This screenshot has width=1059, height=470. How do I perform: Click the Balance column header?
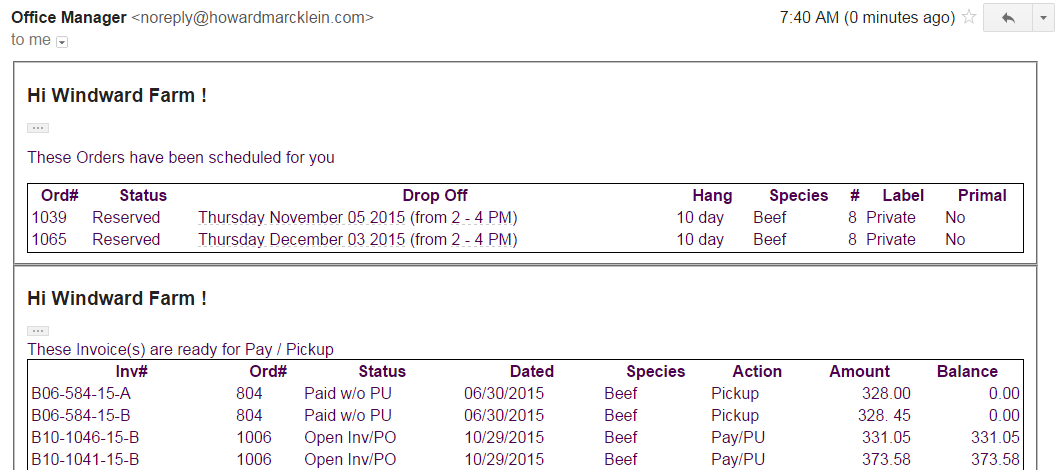click(x=967, y=371)
